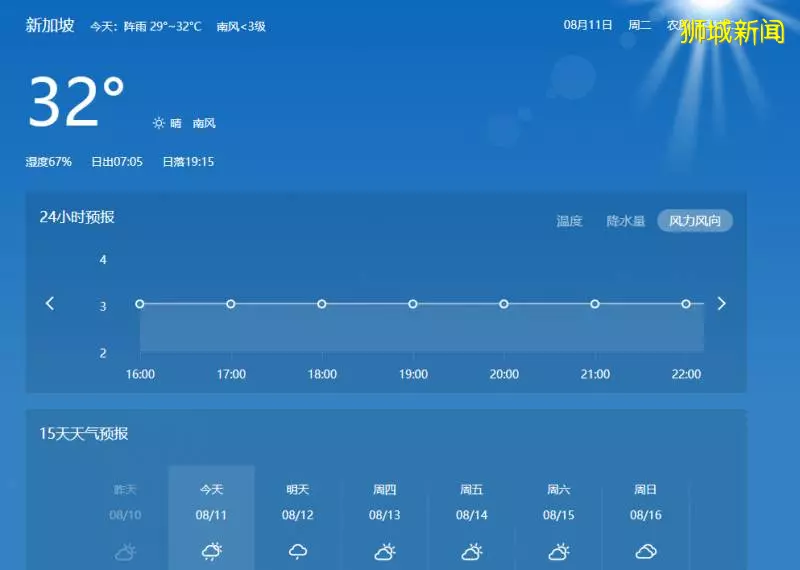
Task: Click the 18:00 wind data point
Action: [x=321, y=304]
